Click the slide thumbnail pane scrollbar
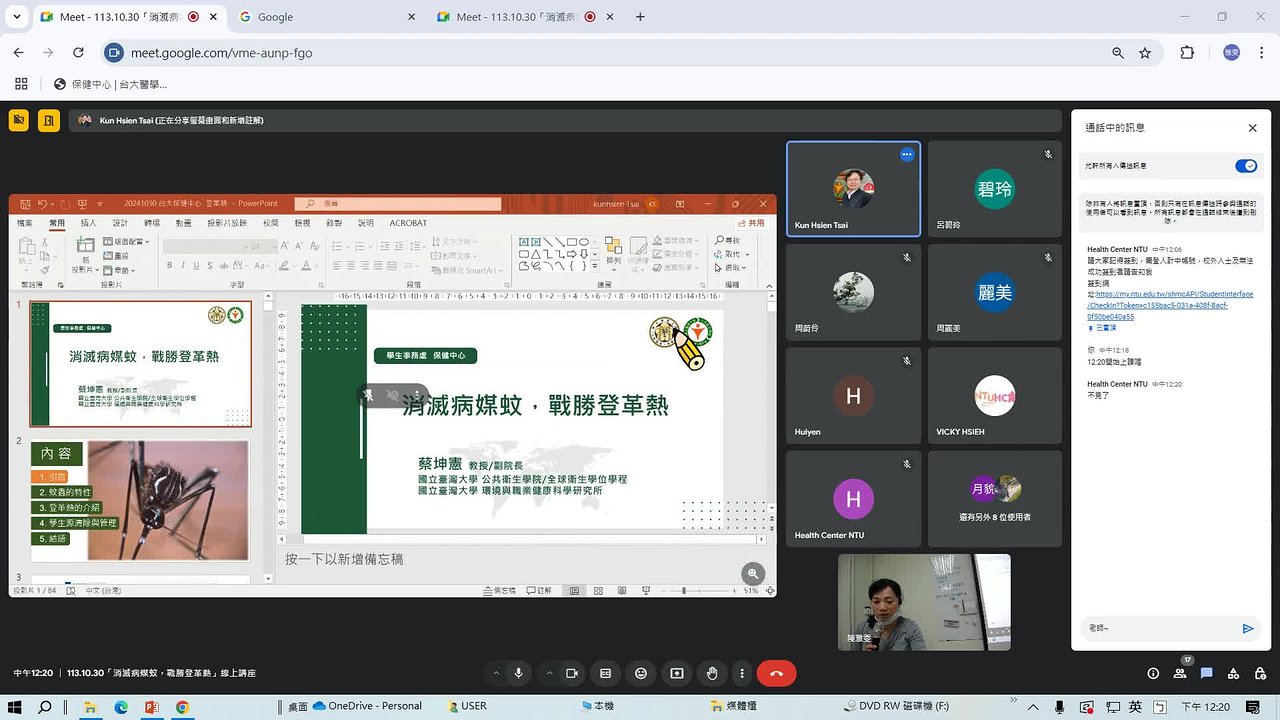1280x720 pixels. [268, 437]
